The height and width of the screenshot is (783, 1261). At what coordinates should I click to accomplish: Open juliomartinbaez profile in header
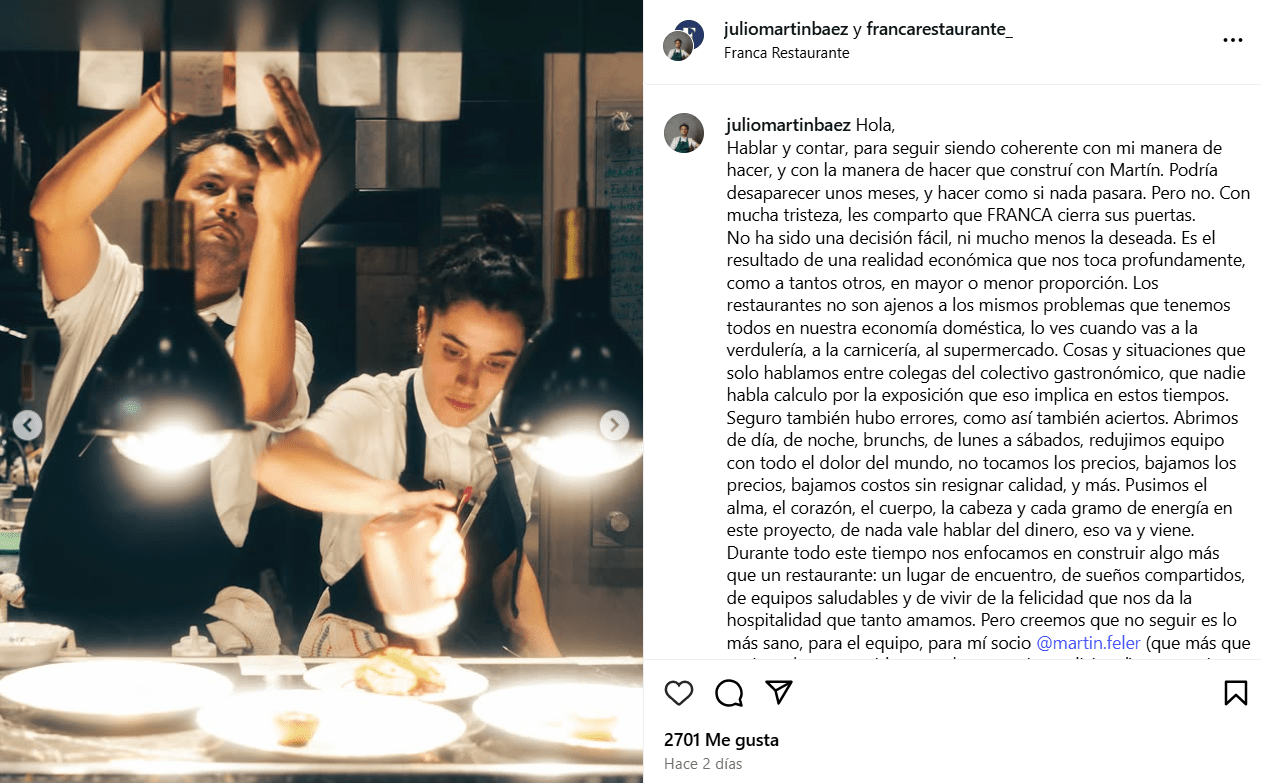click(x=786, y=30)
